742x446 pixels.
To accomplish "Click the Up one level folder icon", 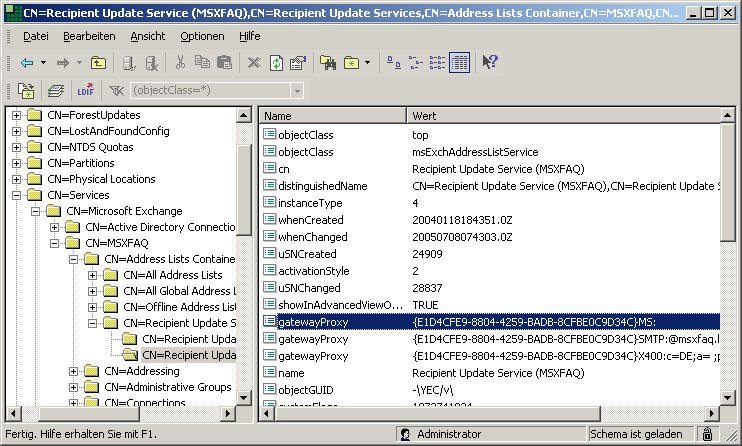I will click(98, 62).
